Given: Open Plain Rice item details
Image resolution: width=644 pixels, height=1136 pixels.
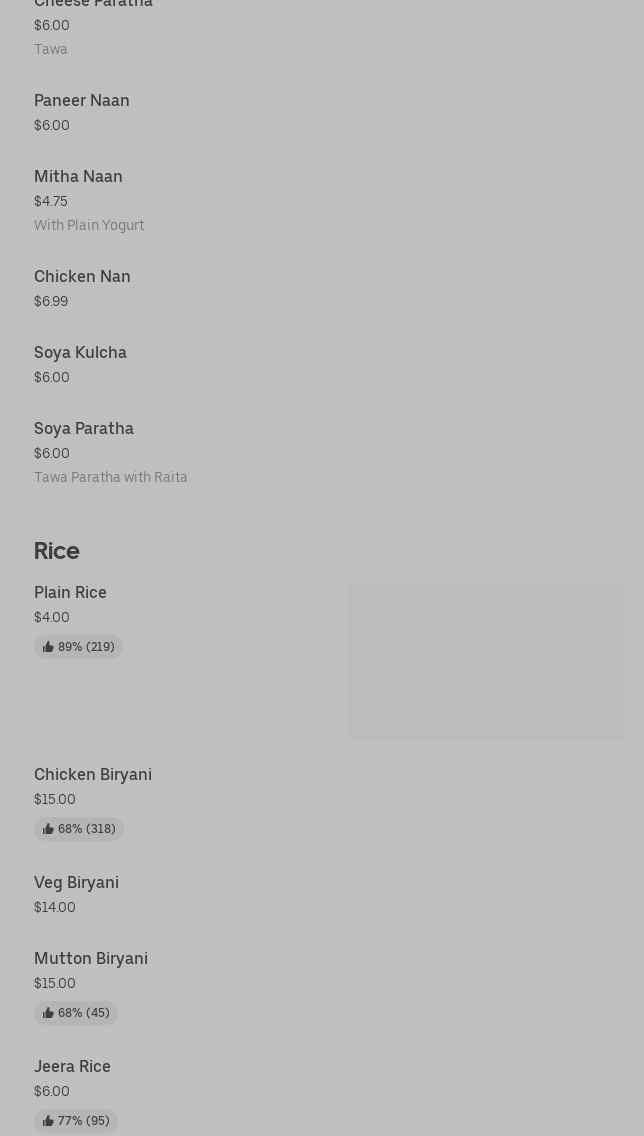Looking at the screenshot, I should tap(70, 592).
